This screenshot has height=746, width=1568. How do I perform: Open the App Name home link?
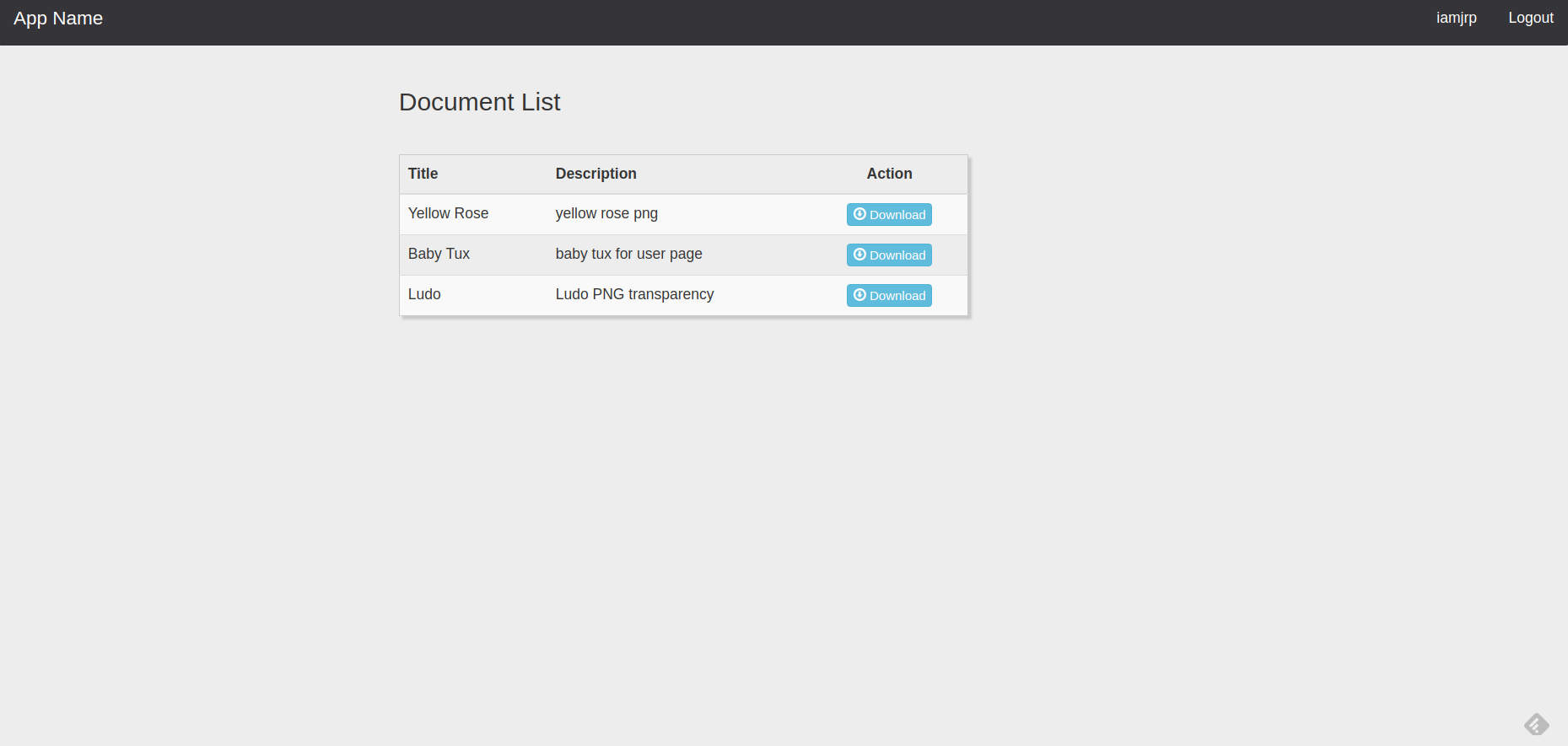click(x=58, y=19)
